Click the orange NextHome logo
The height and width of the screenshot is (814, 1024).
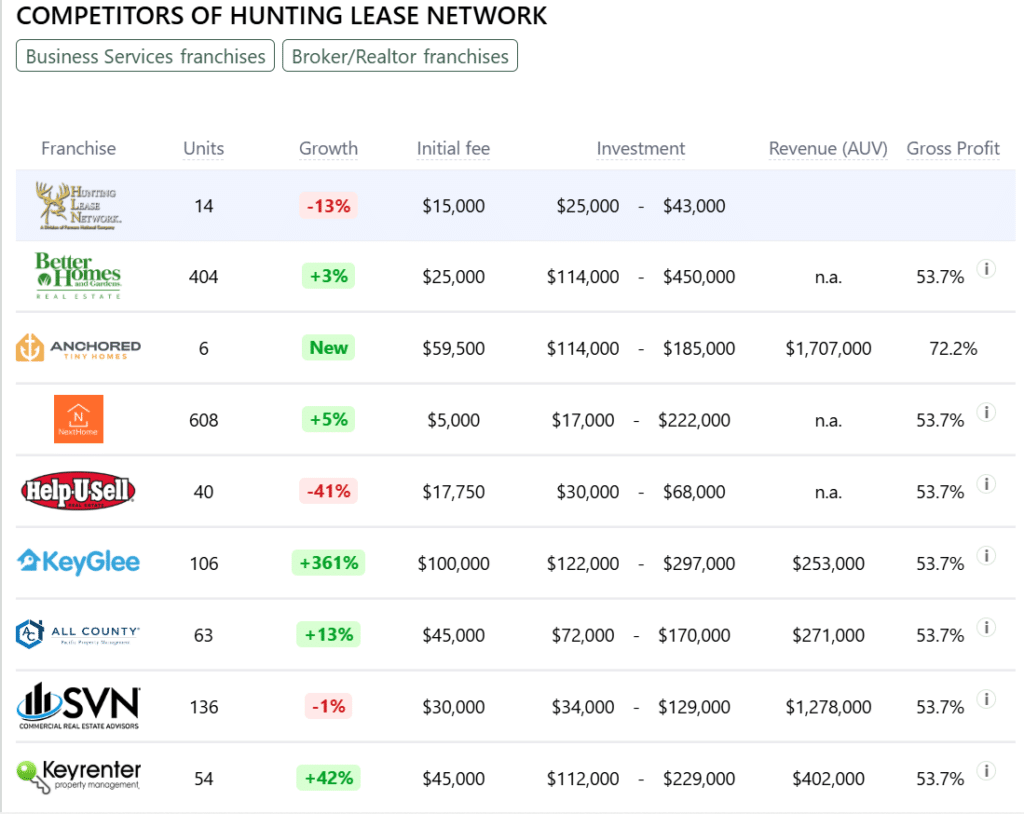click(78, 419)
